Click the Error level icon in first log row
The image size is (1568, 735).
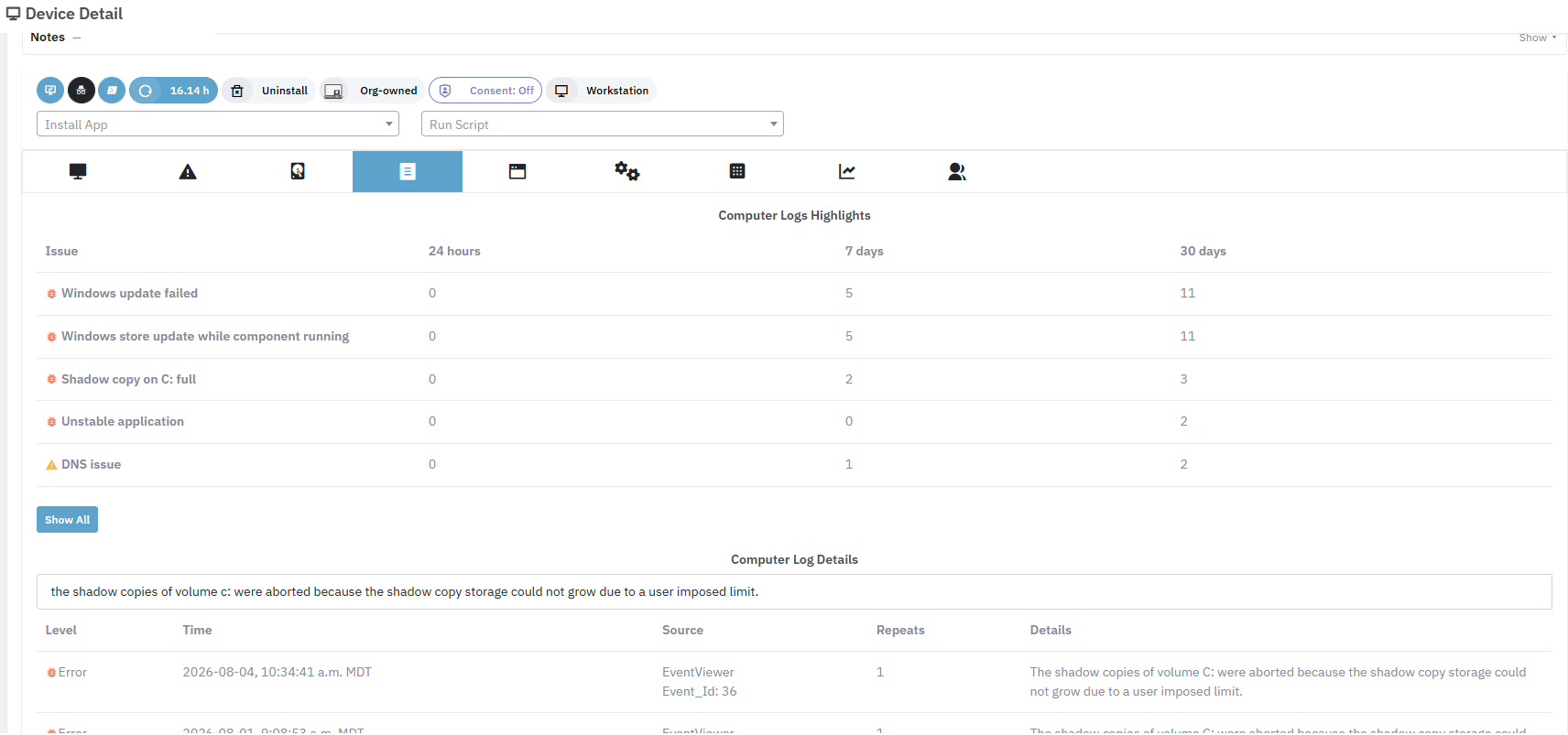click(51, 673)
